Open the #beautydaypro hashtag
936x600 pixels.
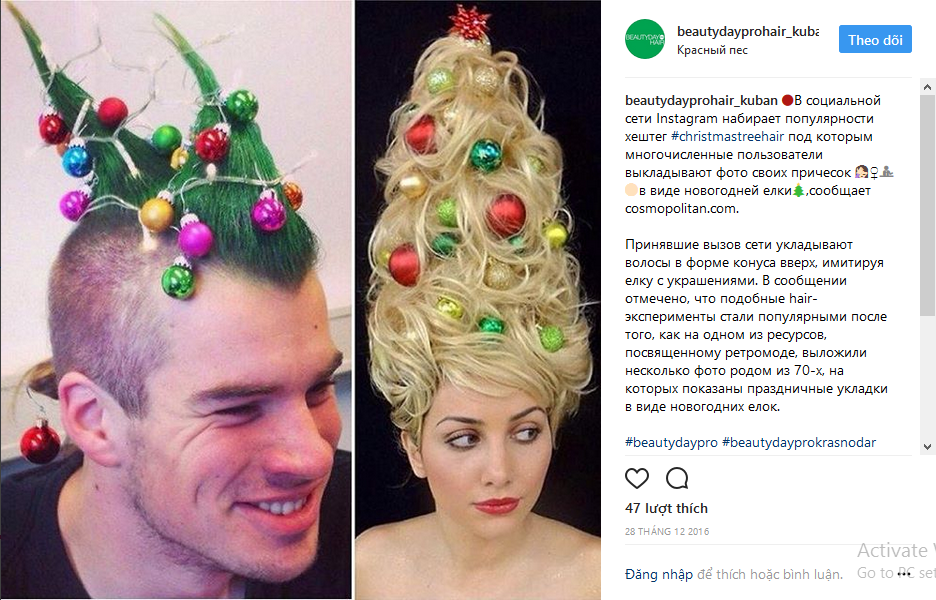point(671,442)
